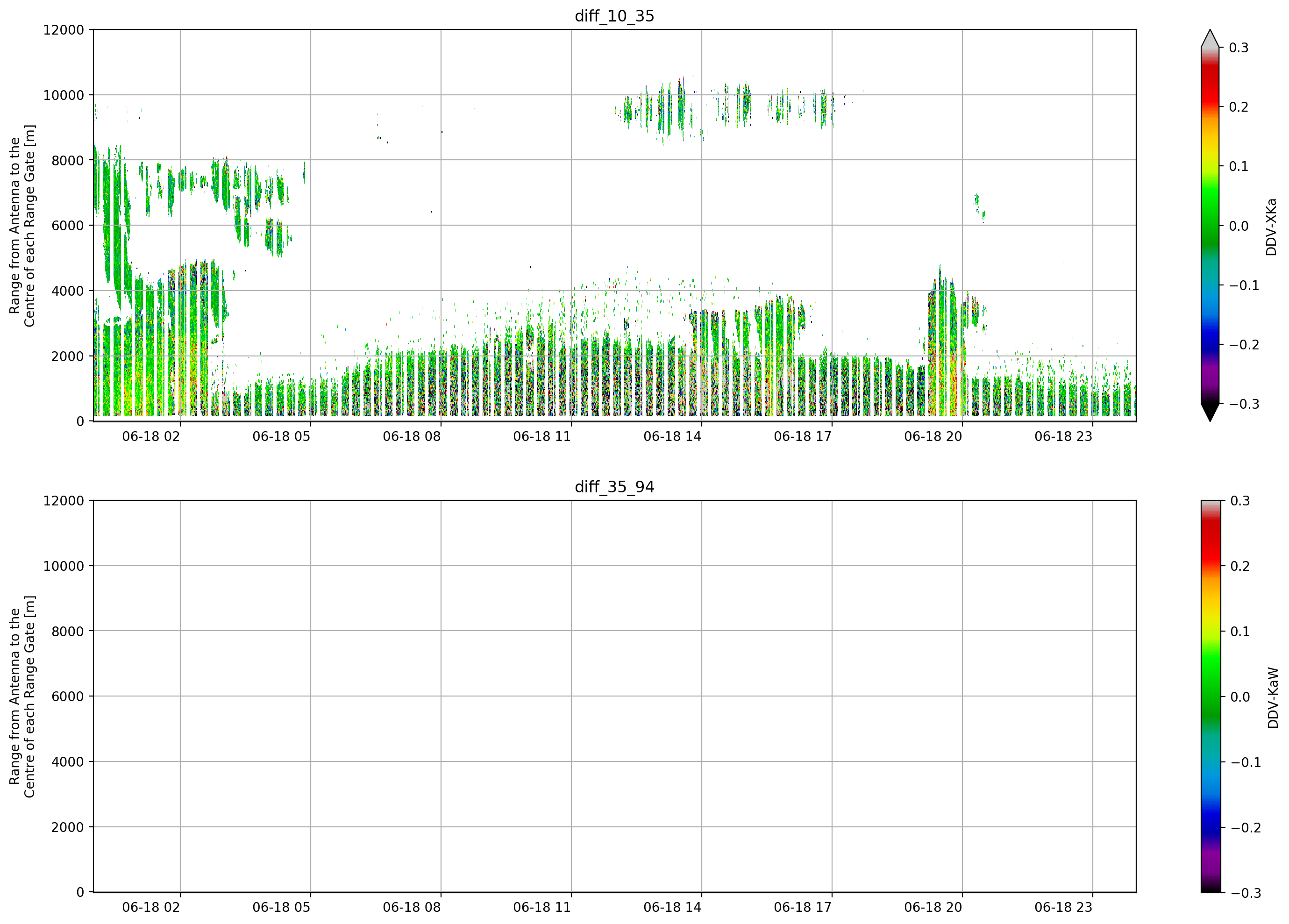The width and height of the screenshot is (1289, 924).
Task: Click the 0.1 tick on DDV-KaW colorbar
Action: (x=1240, y=632)
